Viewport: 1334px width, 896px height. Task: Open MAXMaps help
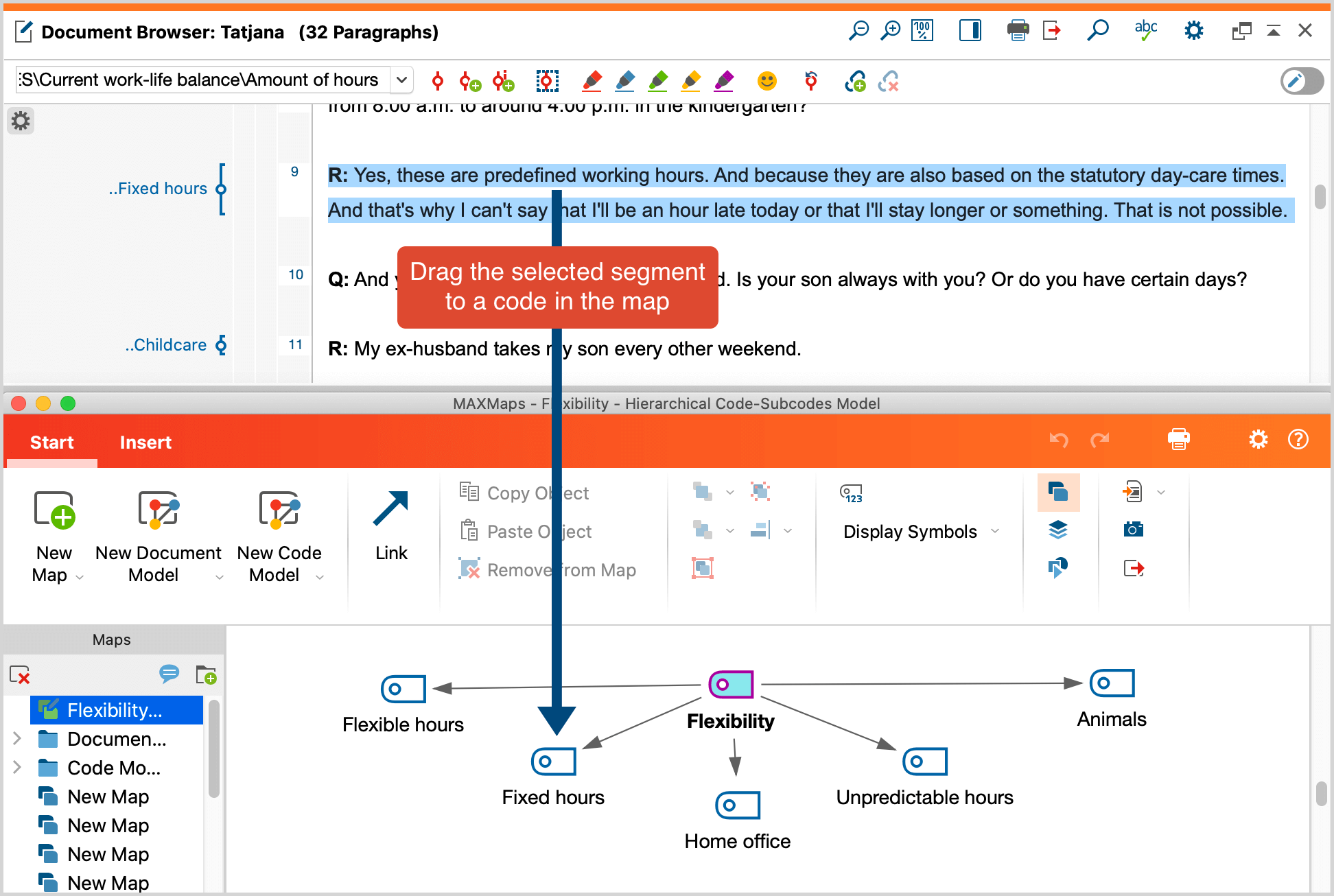point(1298,440)
